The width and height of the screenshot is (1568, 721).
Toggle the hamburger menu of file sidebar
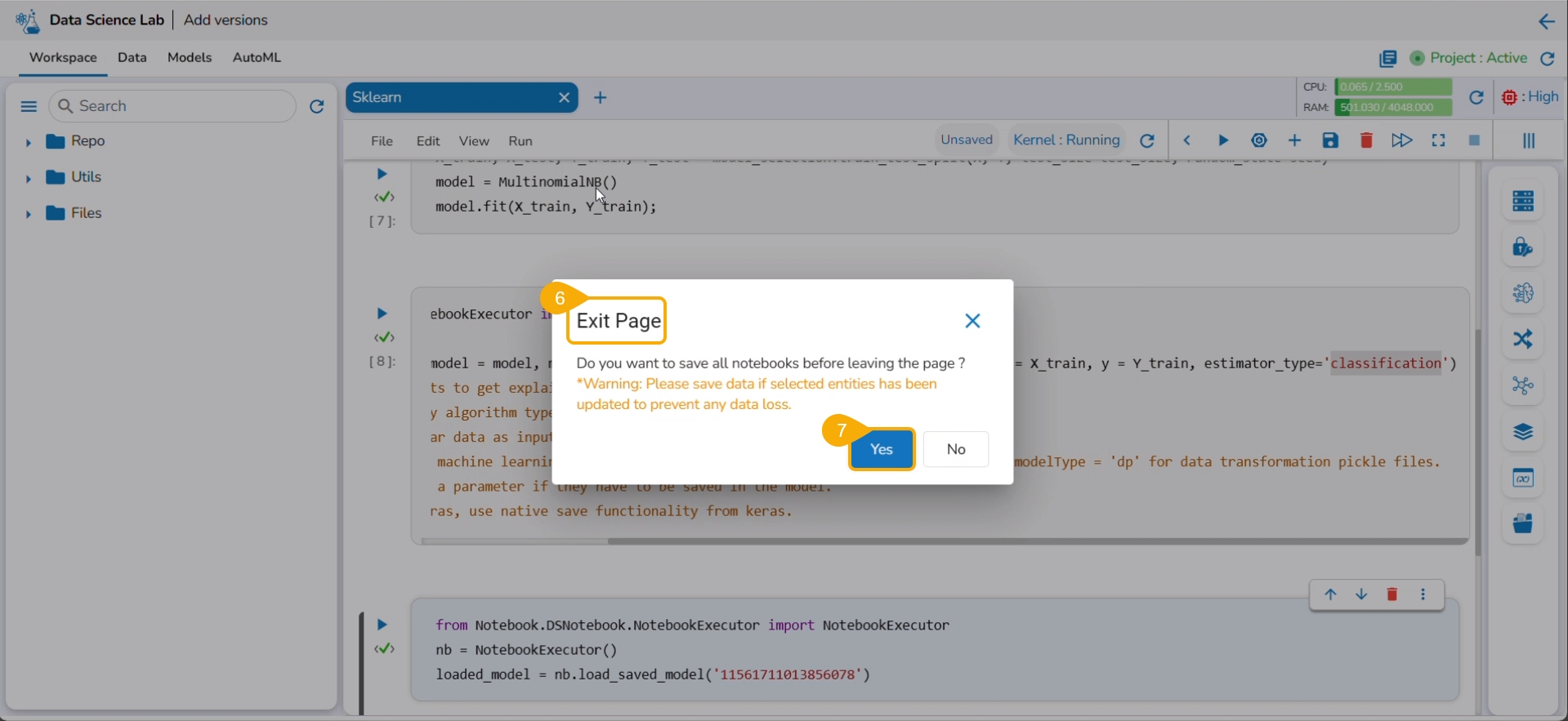pos(29,106)
